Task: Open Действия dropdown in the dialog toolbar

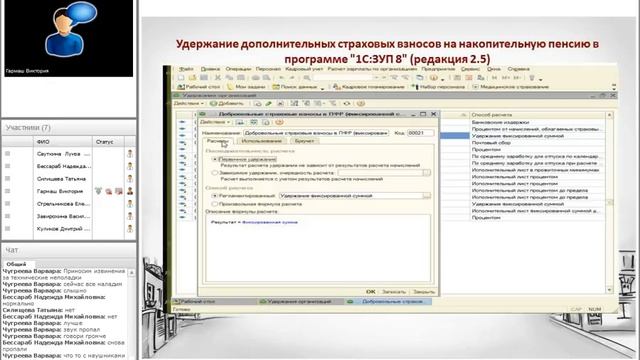Action: pos(215,122)
